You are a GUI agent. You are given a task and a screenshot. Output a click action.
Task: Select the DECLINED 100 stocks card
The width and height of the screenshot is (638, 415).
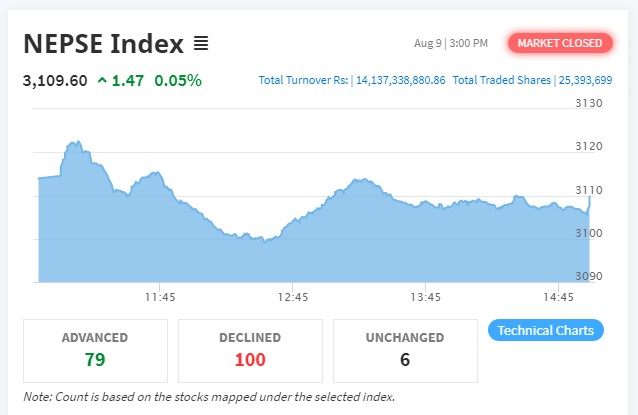250,349
